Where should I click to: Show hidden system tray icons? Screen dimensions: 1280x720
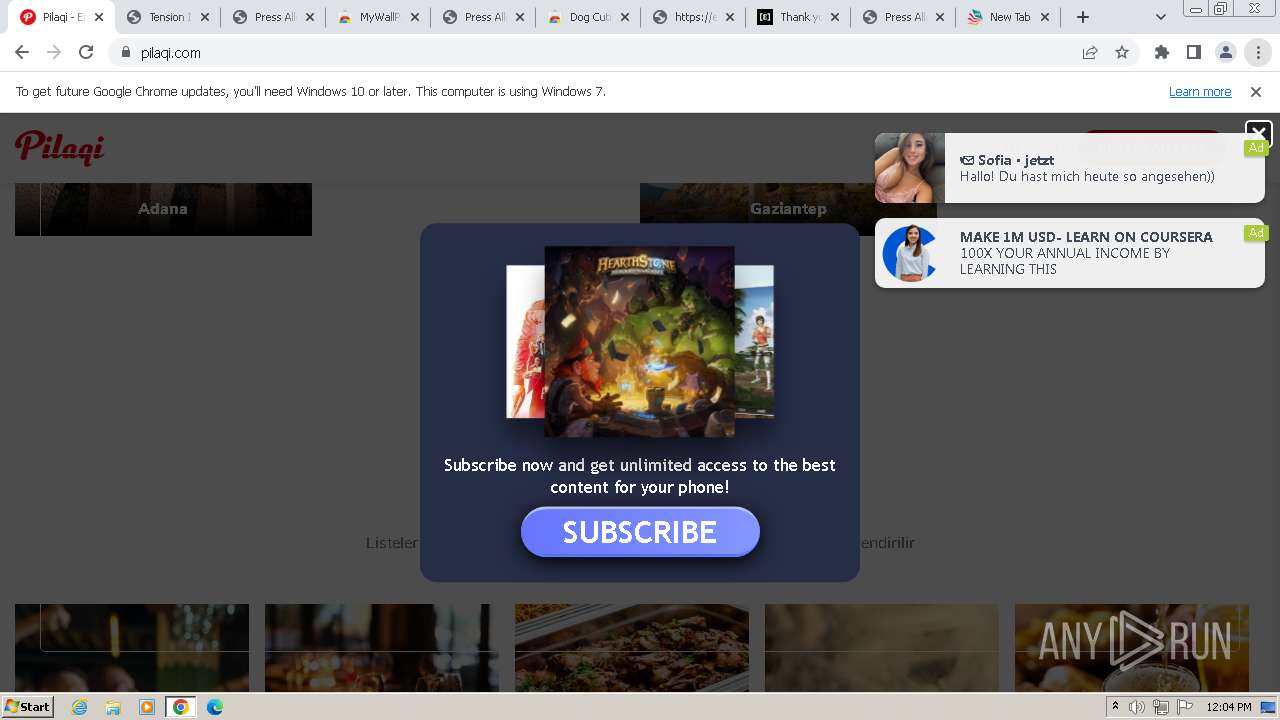[x=1115, y=707]
